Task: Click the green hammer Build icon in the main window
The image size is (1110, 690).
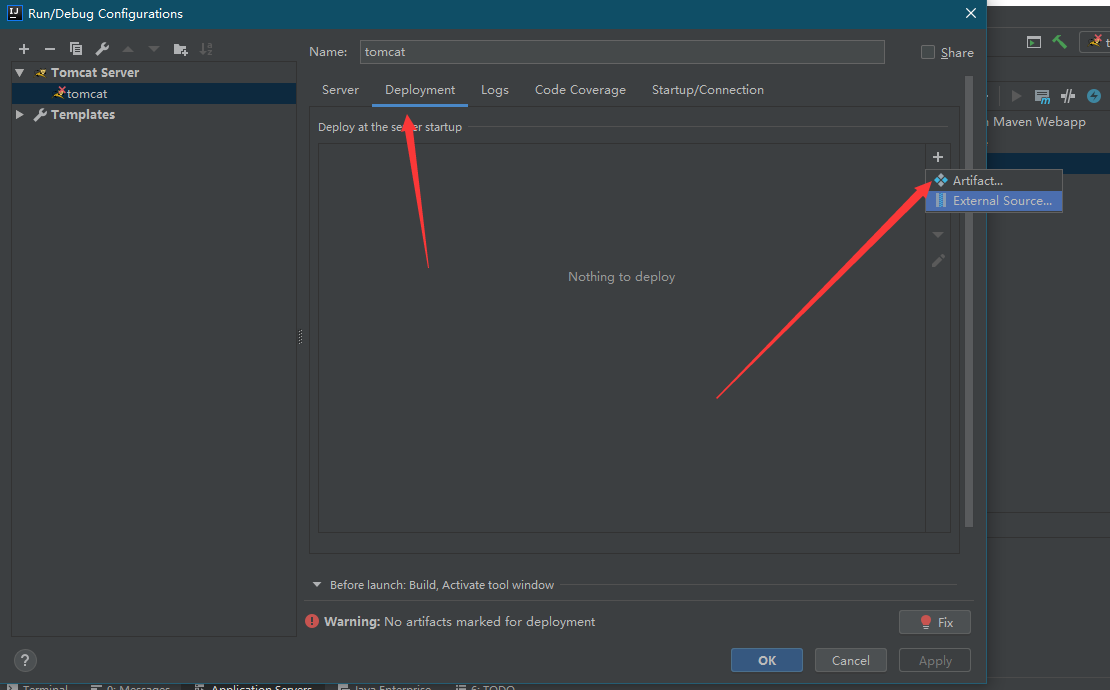Action: [x=1060, y=42]
